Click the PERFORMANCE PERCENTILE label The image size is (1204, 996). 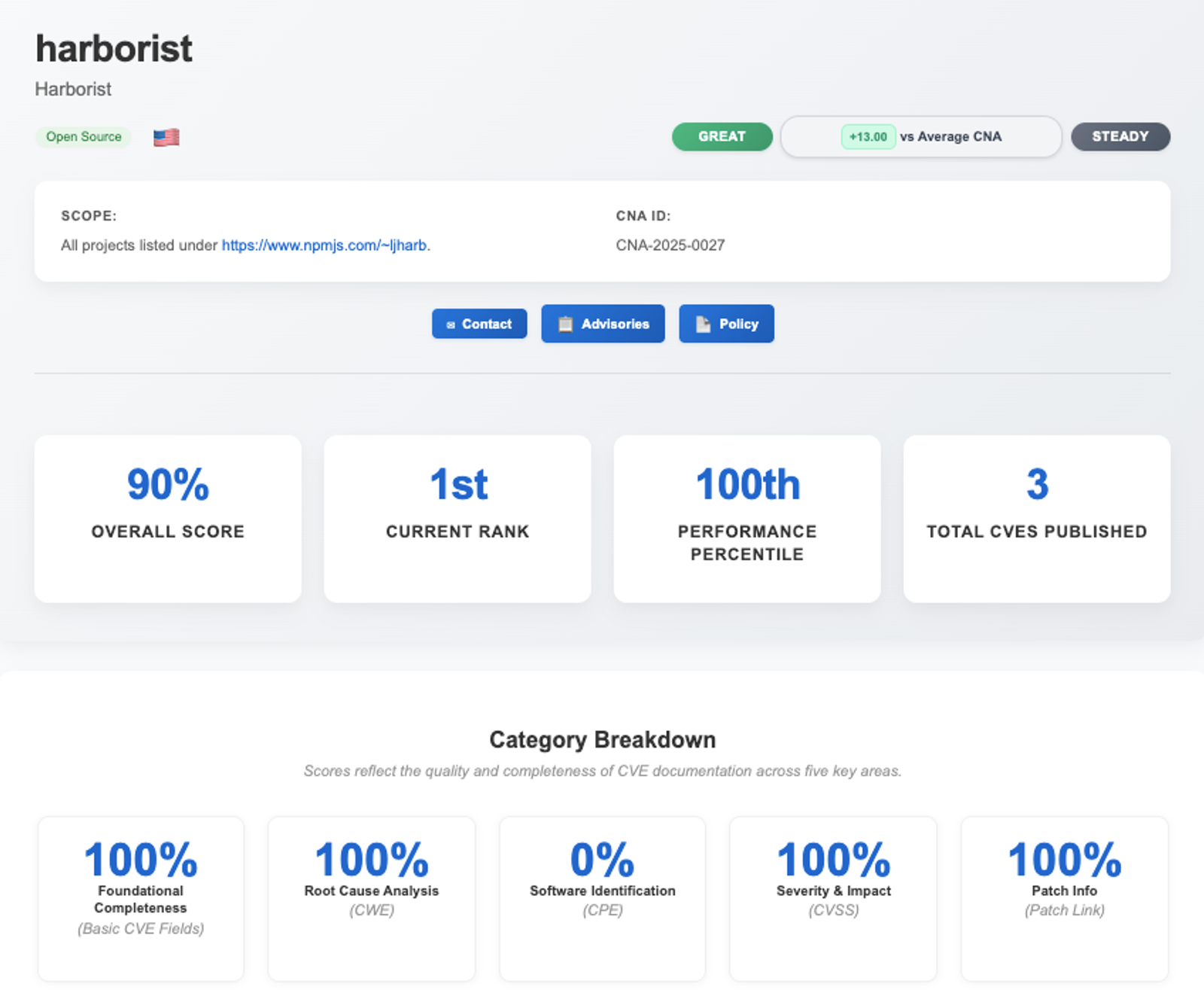click(x=747, y=543)
